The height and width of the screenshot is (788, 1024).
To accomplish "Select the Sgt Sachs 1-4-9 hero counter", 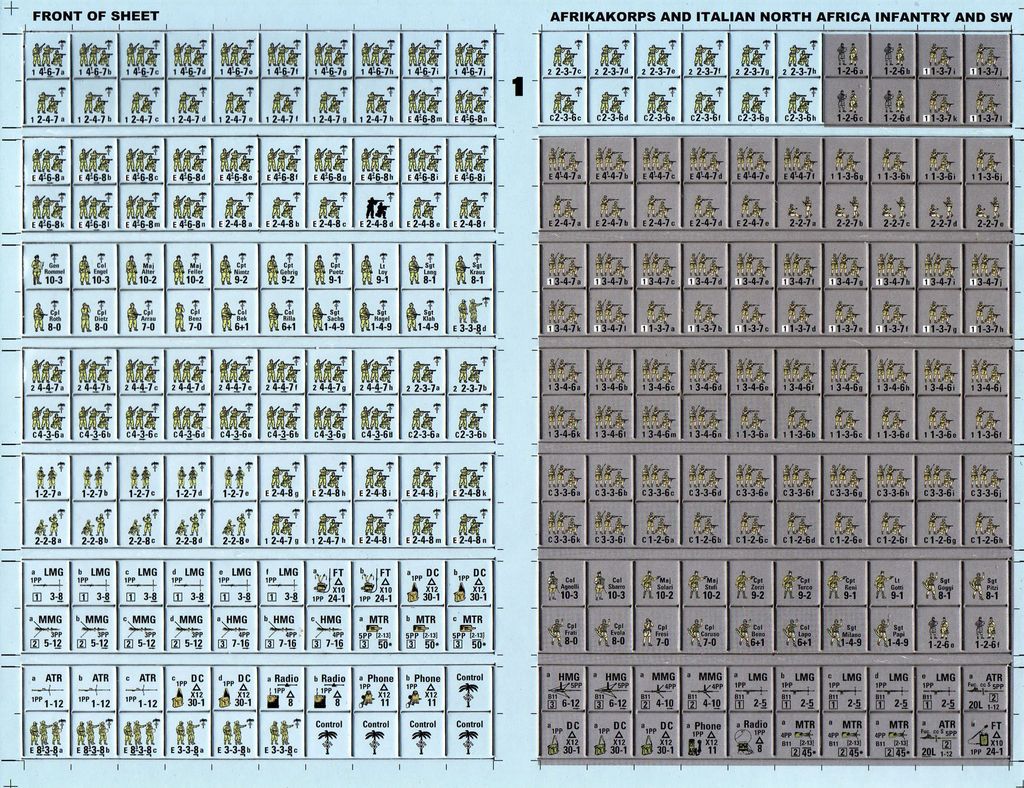I will pos(330,315).
